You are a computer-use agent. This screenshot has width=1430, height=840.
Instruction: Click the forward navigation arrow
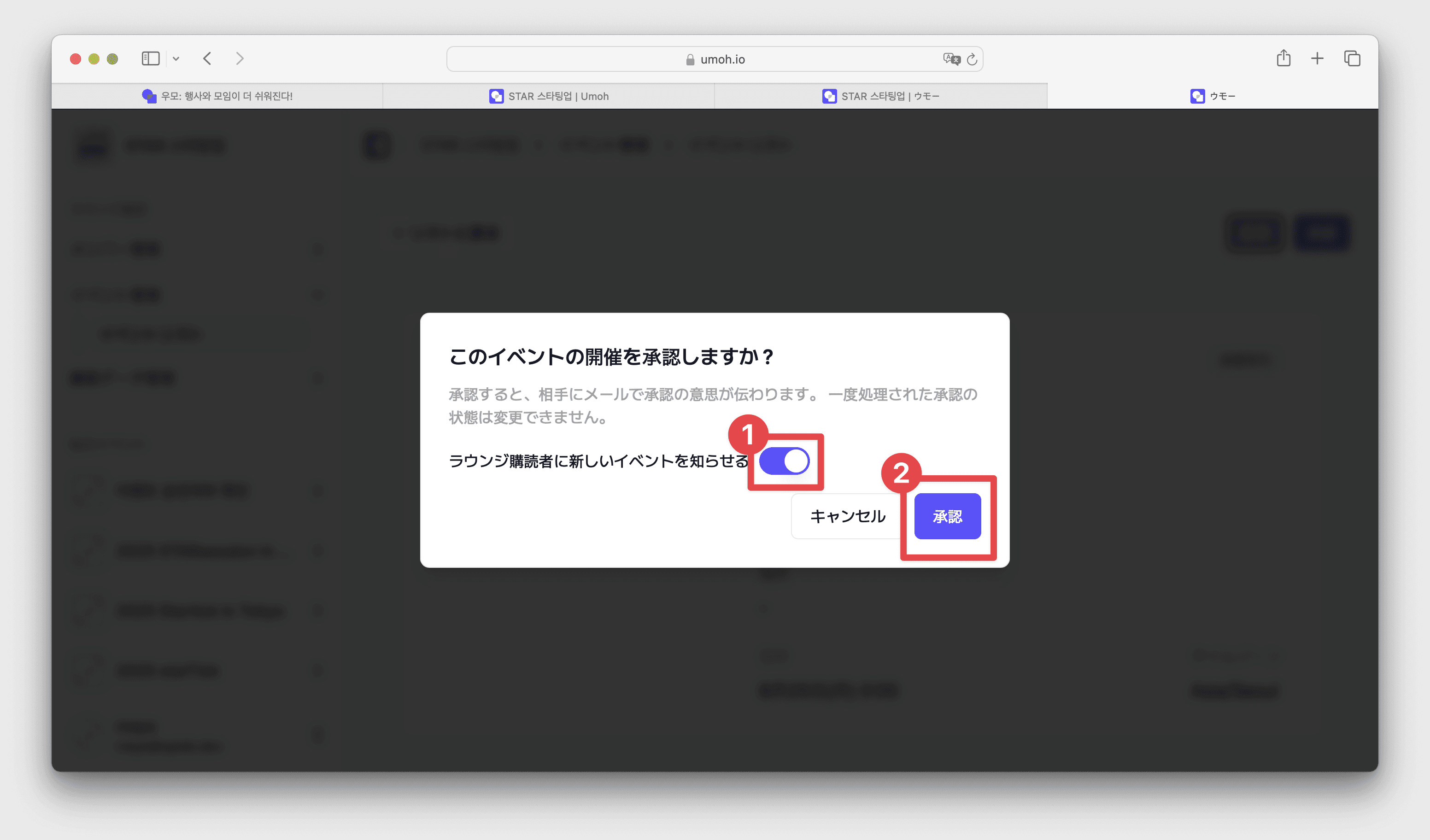pos(240,58)
